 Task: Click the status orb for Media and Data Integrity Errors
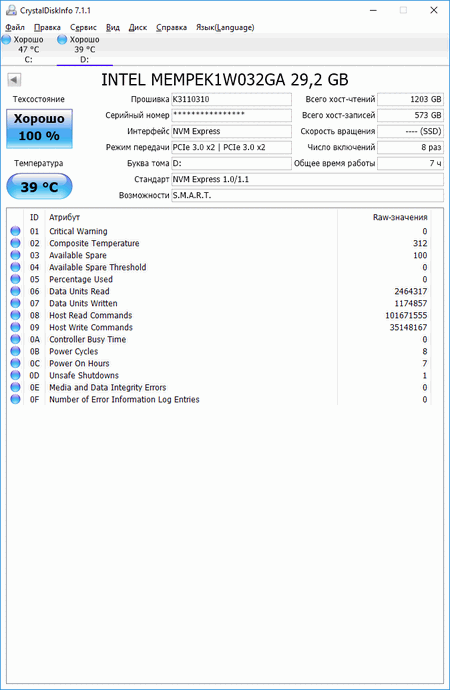coord(15,387)
